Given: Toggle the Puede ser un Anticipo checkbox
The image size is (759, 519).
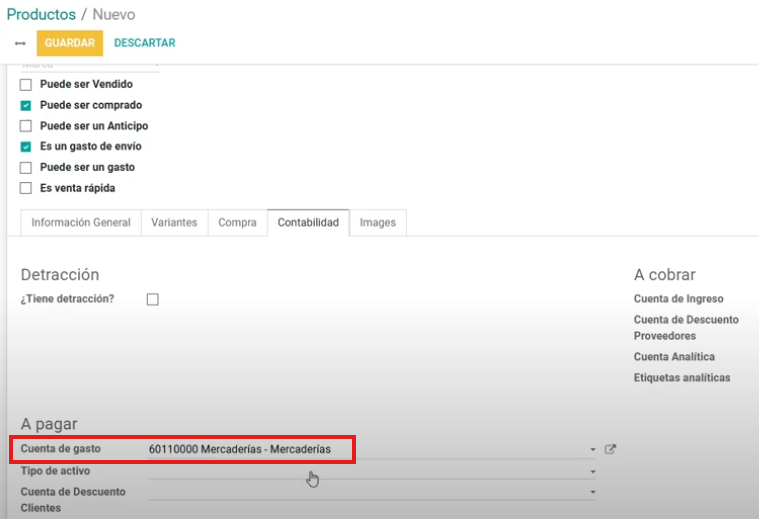Looking at the screenshot, I should 26,127.
